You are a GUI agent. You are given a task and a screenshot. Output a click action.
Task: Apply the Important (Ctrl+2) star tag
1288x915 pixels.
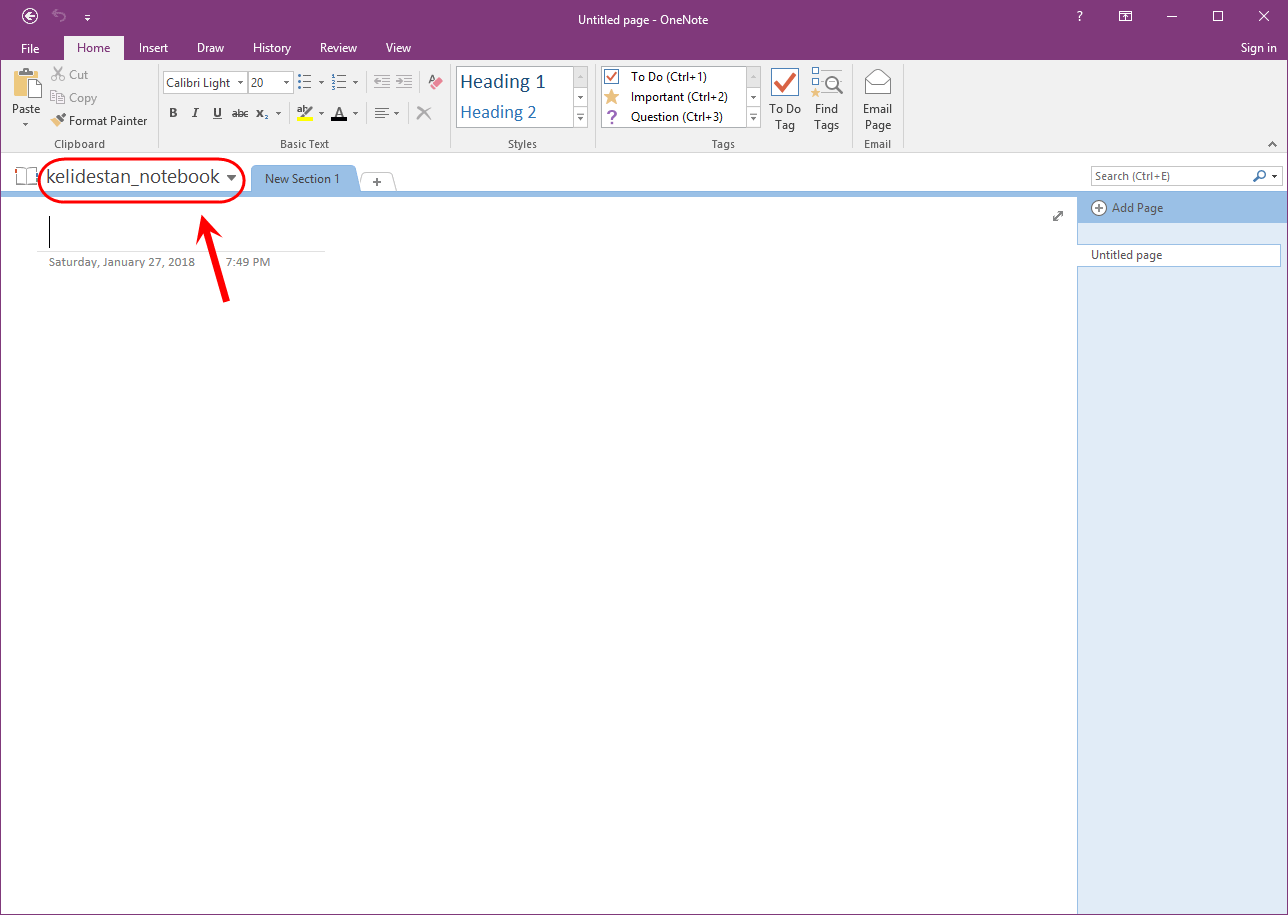(678, 97)
